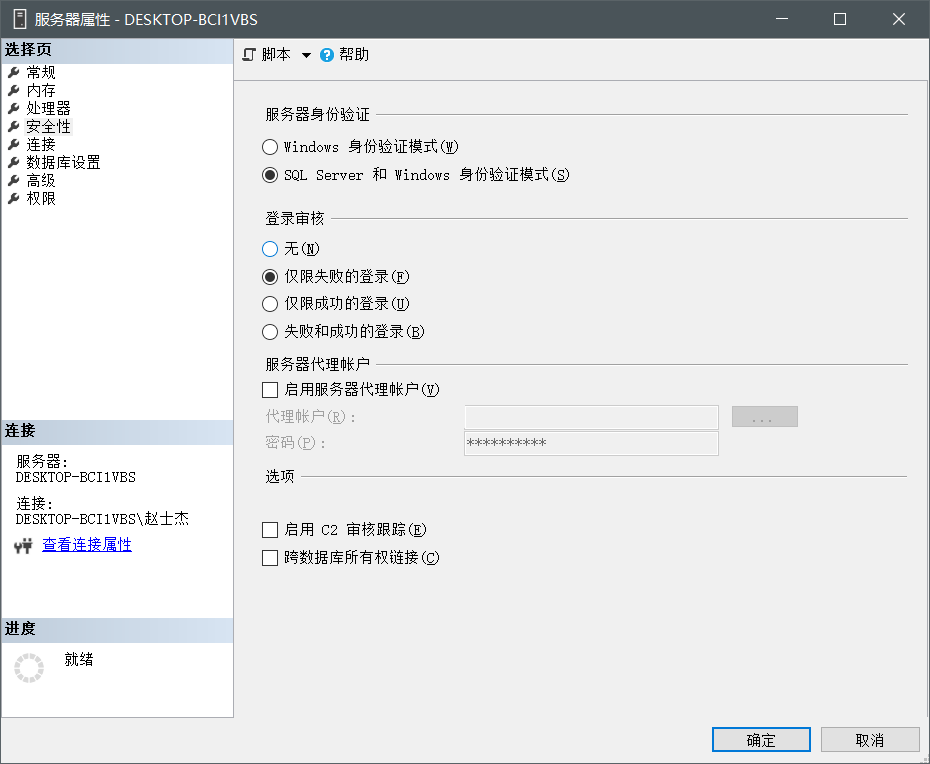
Task: Select 仅限失败的登录 radio button
Action: (x=270, y=276)
